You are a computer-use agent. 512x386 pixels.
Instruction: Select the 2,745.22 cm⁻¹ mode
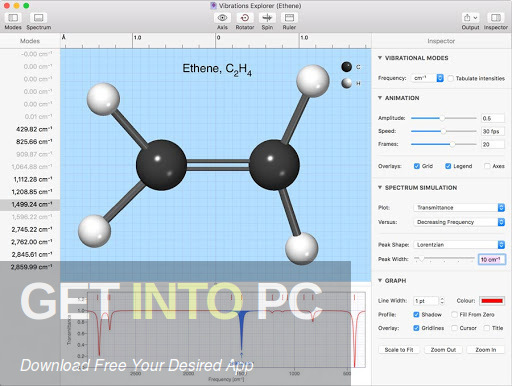tap(30, 229)
